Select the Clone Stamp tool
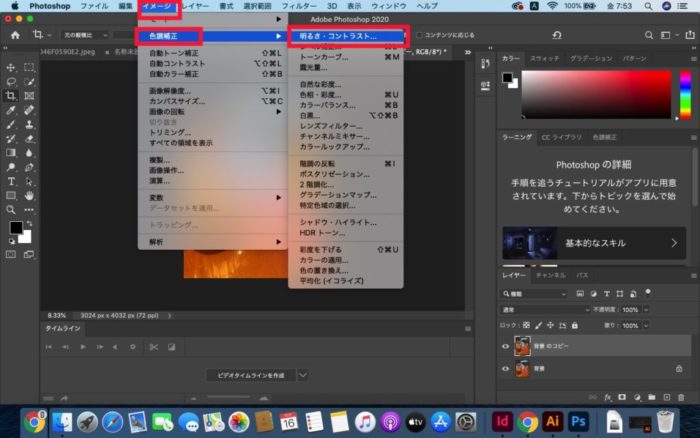The width and height of the screenshot is (700, 438). tap(29, 125)
